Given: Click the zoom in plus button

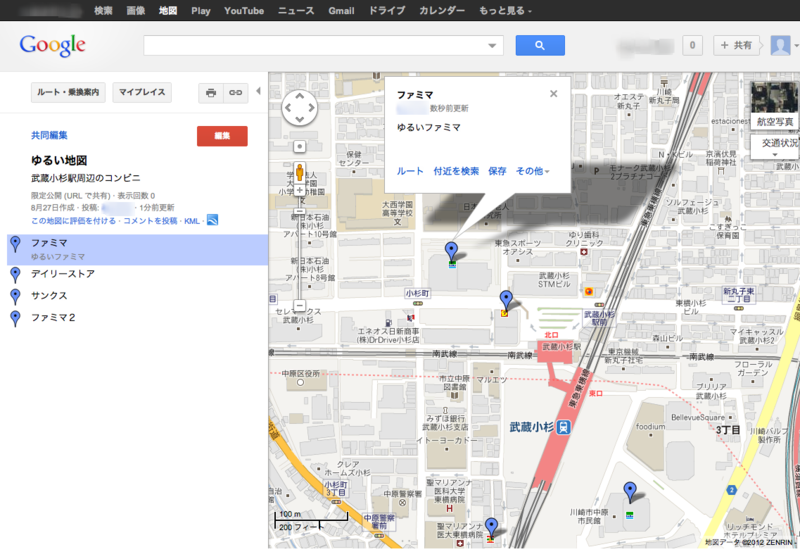Looking at the screenshot, I should [x=299, y=190].
